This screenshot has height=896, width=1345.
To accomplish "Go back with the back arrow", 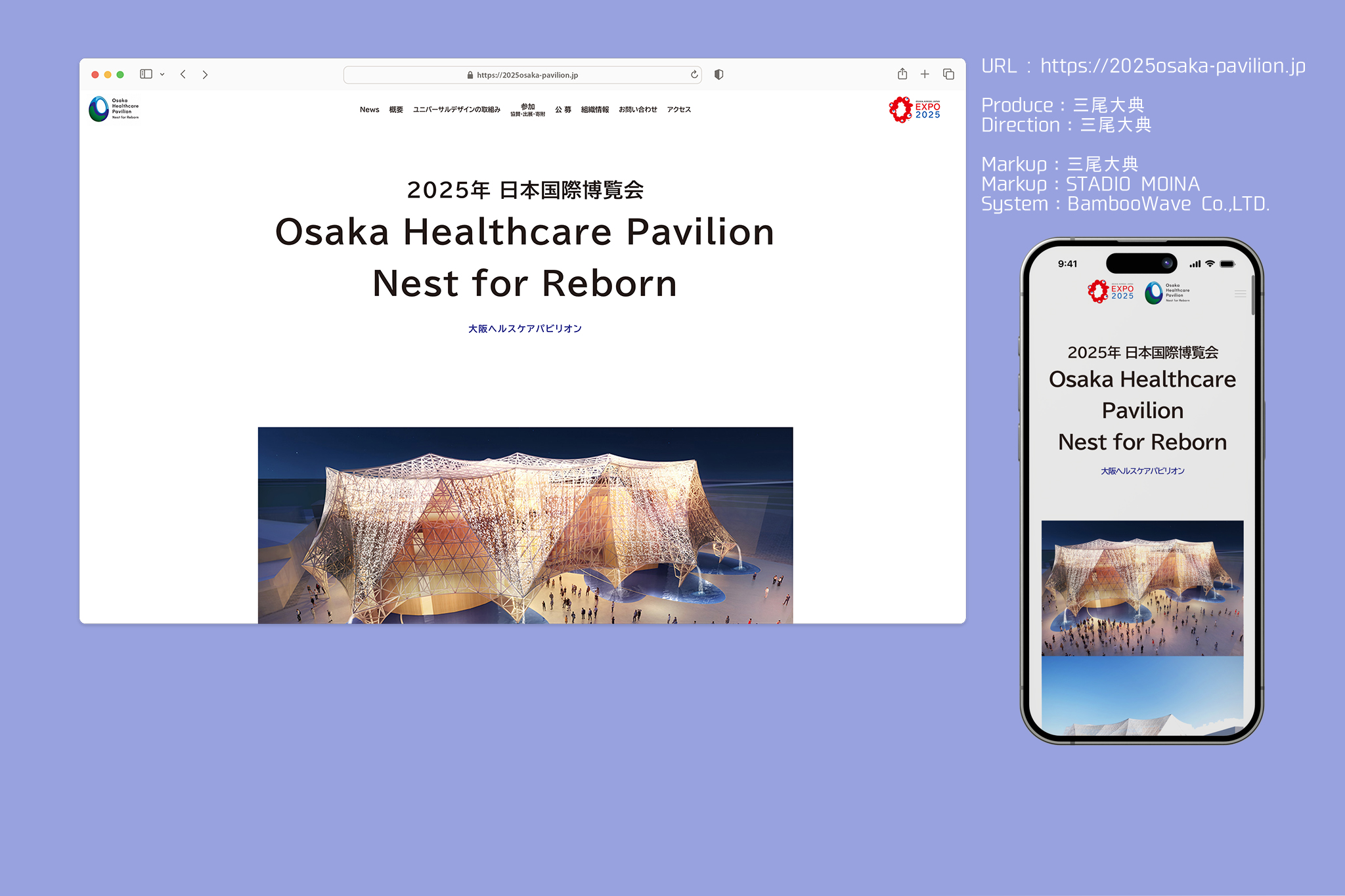I will 183,74.
